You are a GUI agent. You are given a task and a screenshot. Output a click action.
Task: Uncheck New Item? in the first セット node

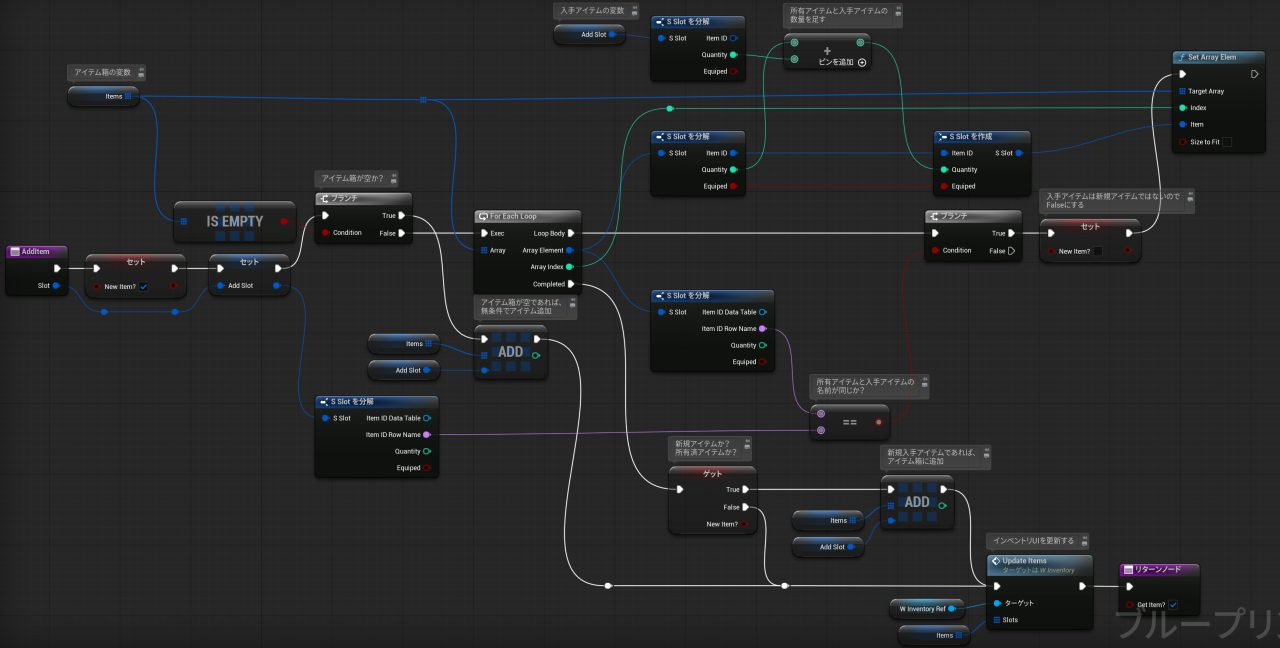[x=144, y=287]
